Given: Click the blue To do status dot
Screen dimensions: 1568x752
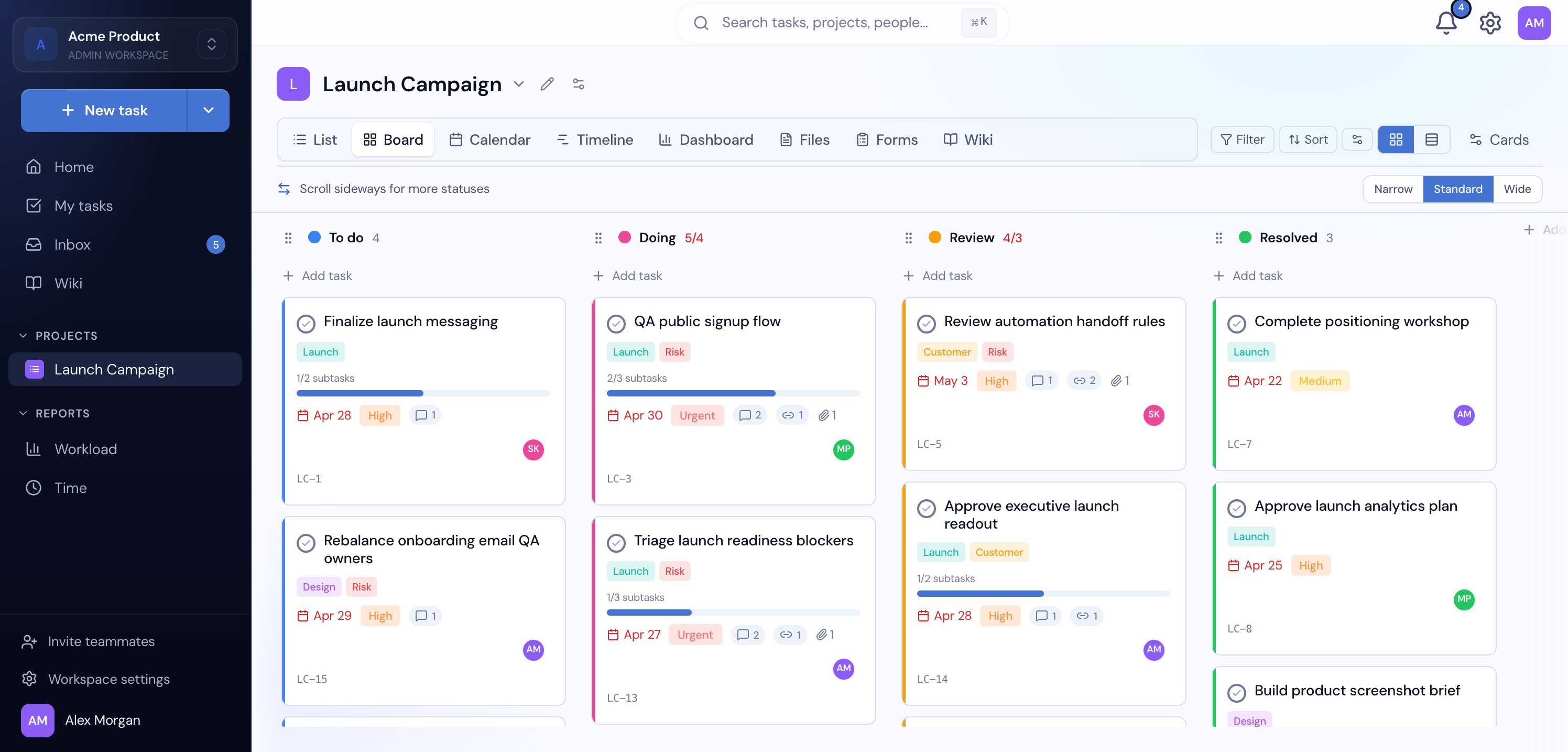Looking at the screenshot, I should point(314,238).
